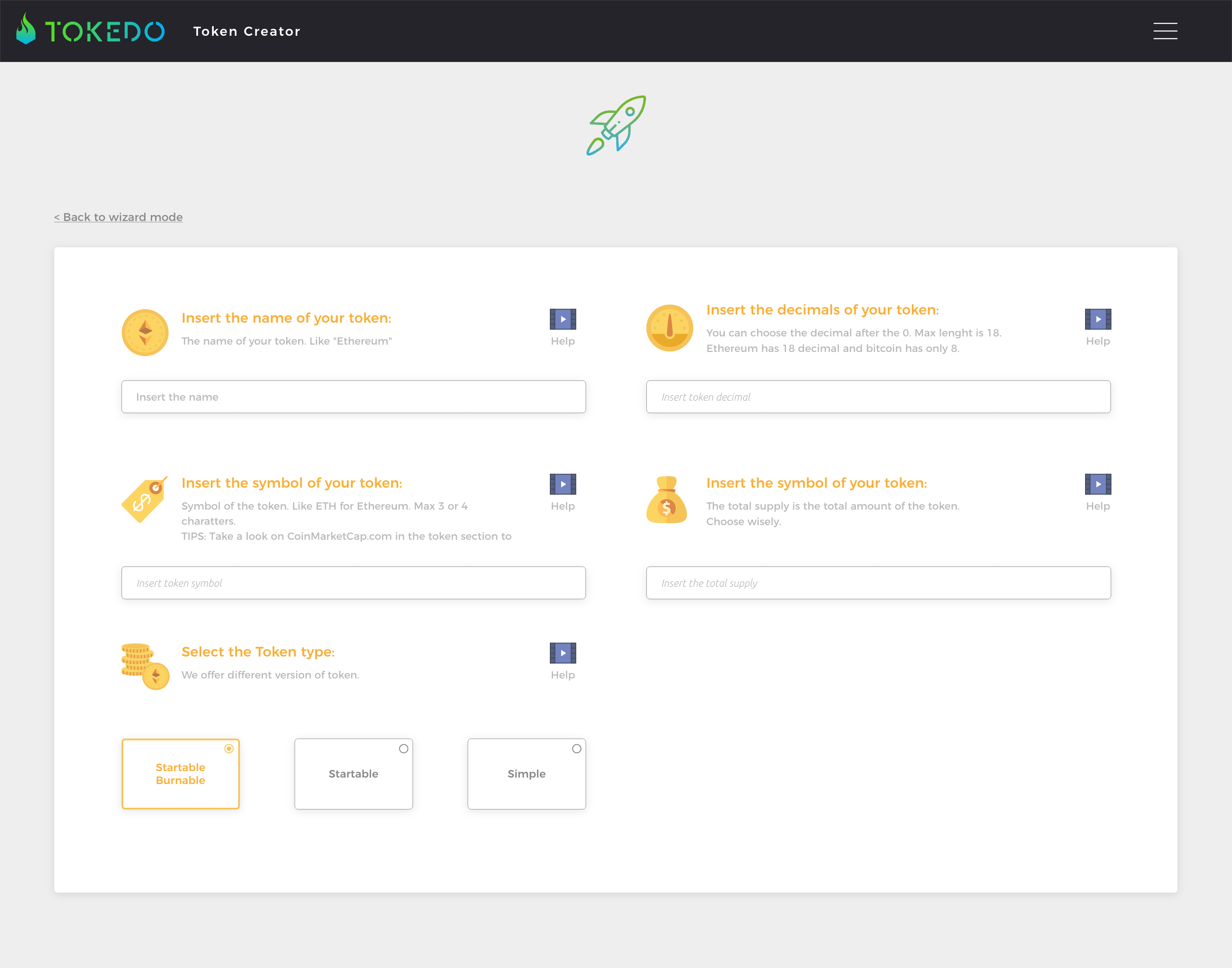The image size is (1232, 968).
Task: Focus the Insert the name field
Action: [353, 397]
